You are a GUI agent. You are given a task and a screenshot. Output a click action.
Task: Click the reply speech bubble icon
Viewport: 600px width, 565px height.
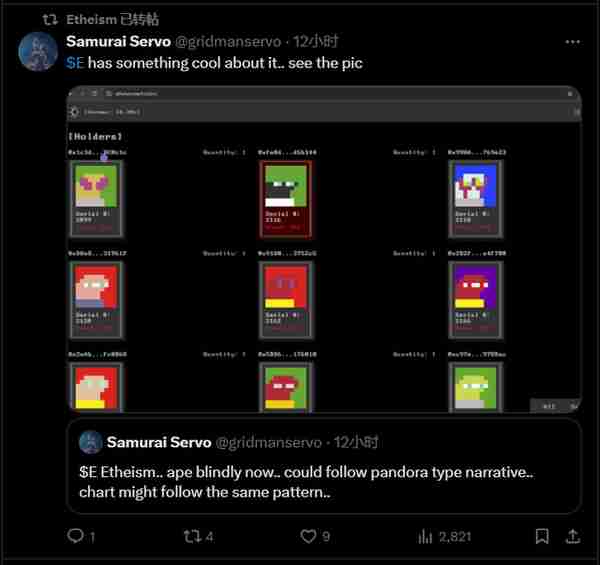[75, 536]
